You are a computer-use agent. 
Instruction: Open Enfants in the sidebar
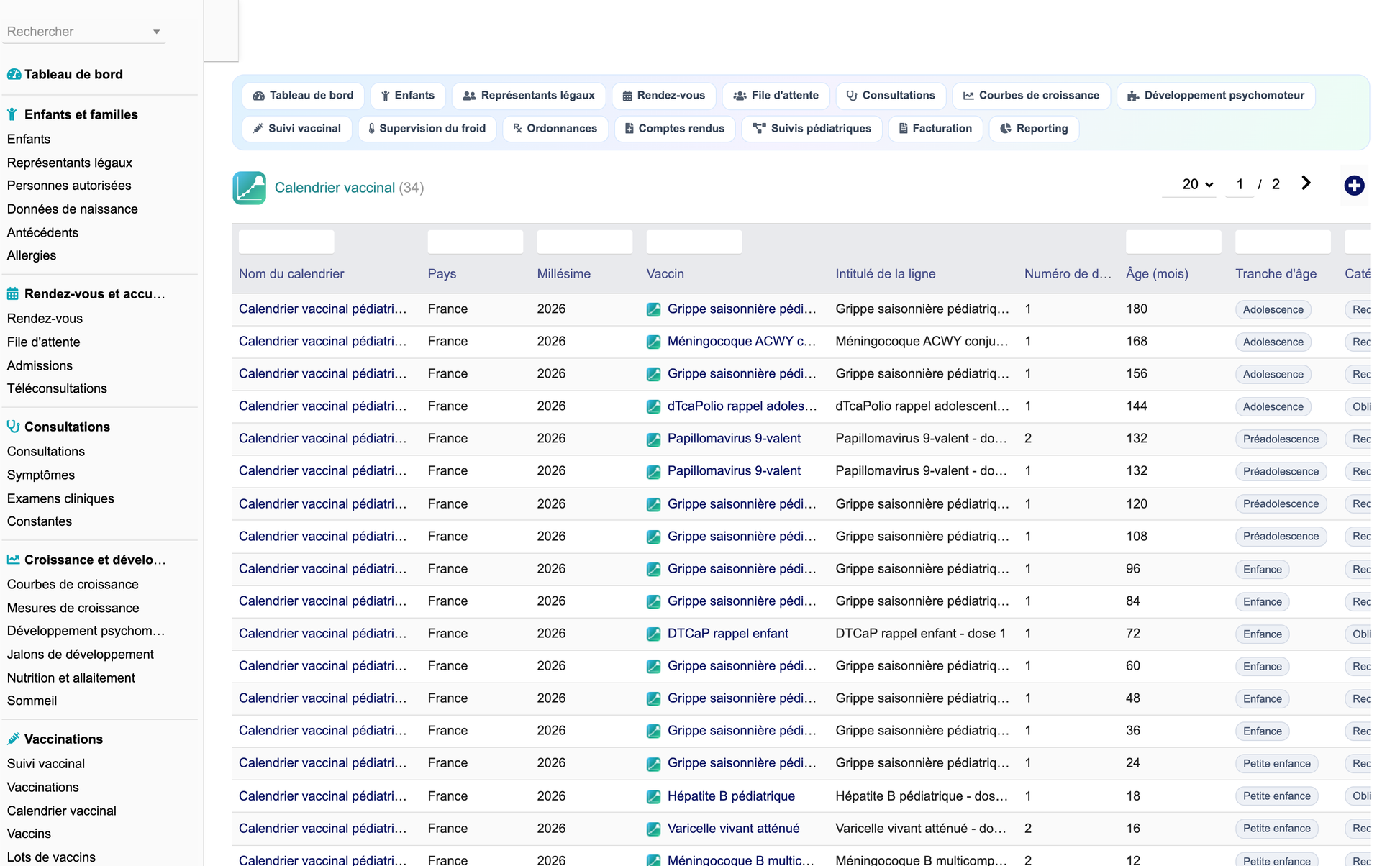tap(29, 139)
